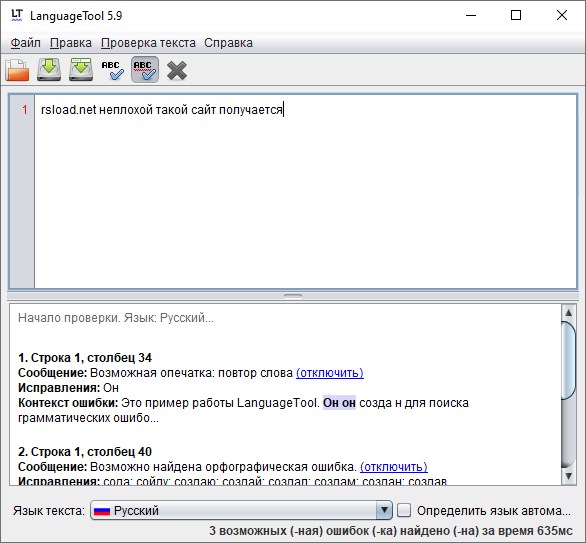Open the Правка menu
The image size is (586, 543).
71,43
